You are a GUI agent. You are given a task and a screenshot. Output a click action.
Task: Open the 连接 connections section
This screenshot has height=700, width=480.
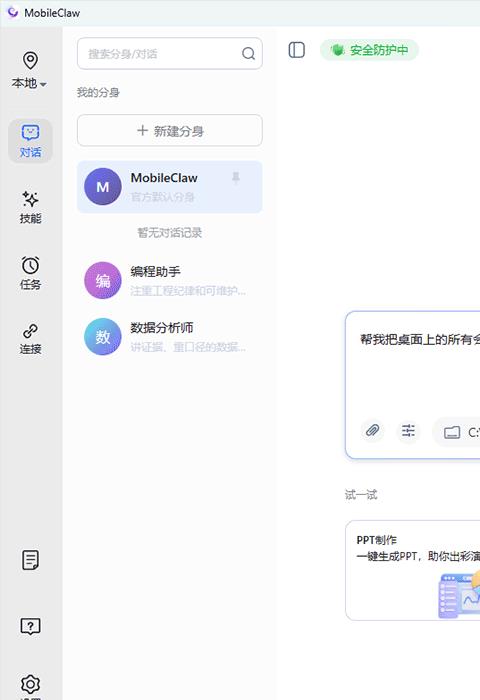[30, 339]
